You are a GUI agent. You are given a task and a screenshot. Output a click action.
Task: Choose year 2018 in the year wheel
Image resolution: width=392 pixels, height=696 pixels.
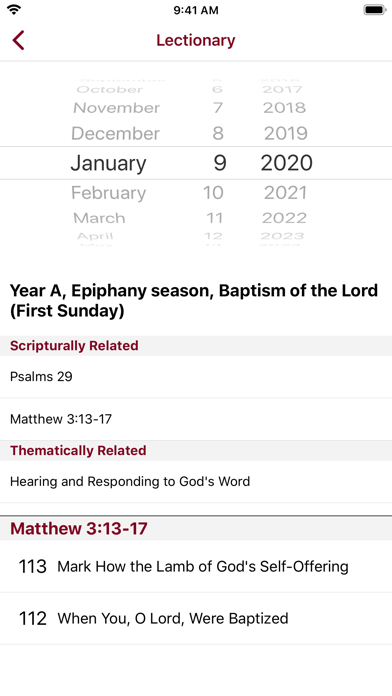tap(285, 108)
